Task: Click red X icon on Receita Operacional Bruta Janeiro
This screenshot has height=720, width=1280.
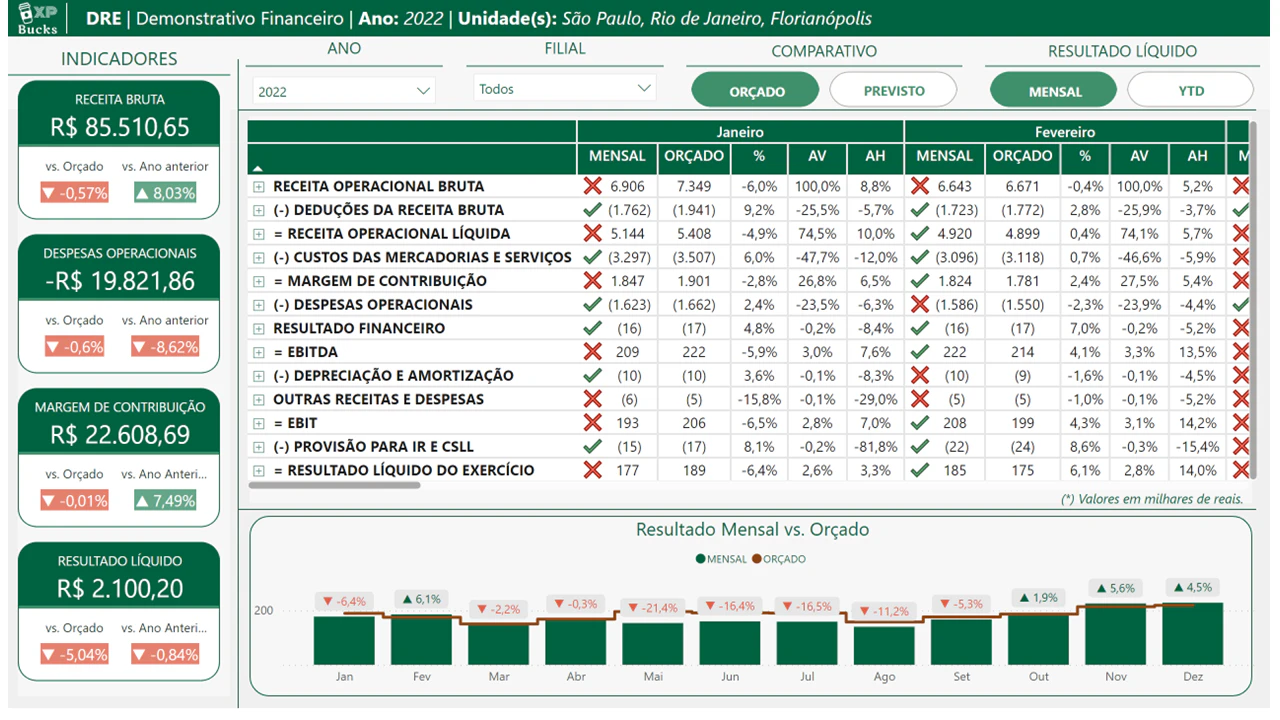Action: [593, 186]
